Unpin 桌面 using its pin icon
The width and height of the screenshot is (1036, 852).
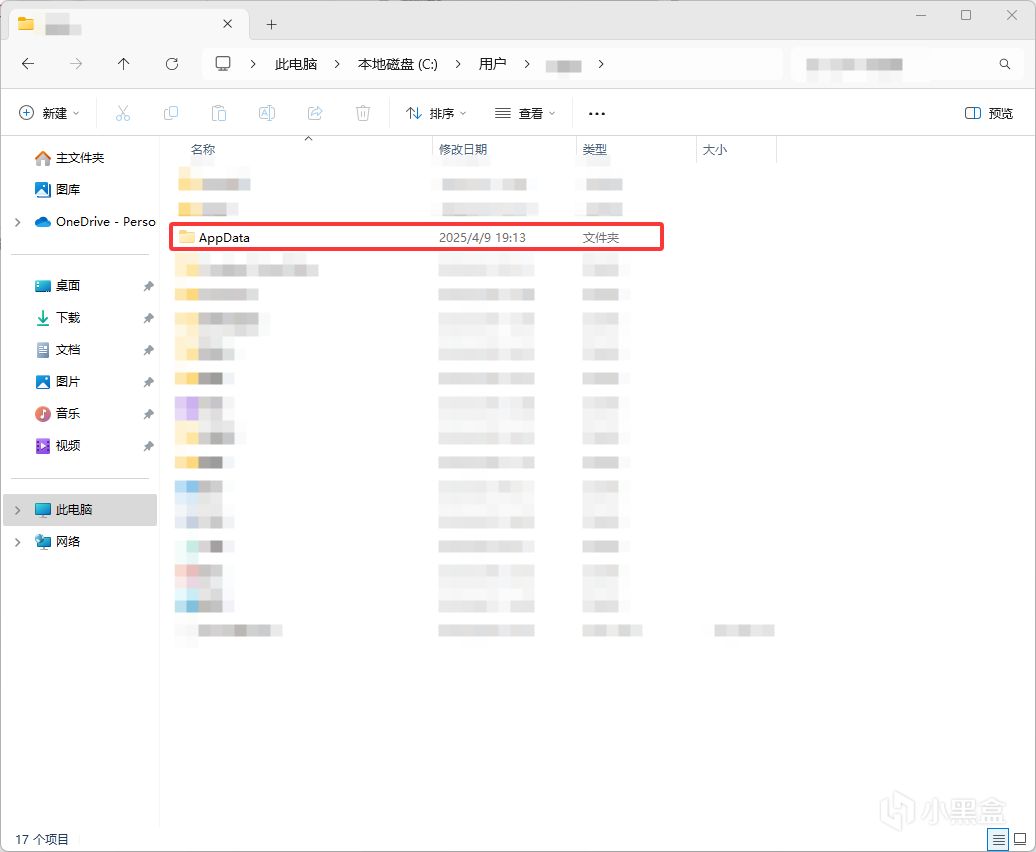tap(148, 286)
